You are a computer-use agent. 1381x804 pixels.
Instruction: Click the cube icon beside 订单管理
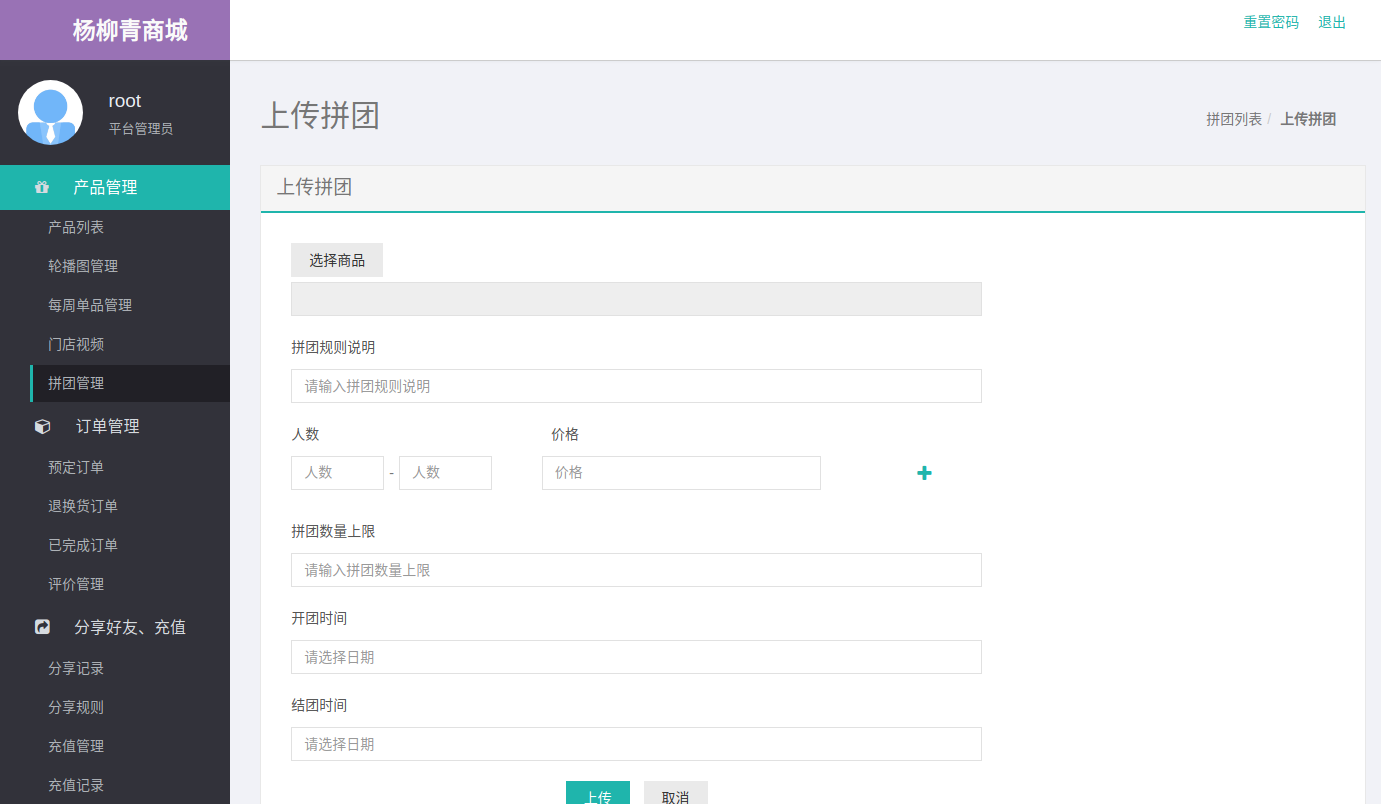(x=42, y=426)
